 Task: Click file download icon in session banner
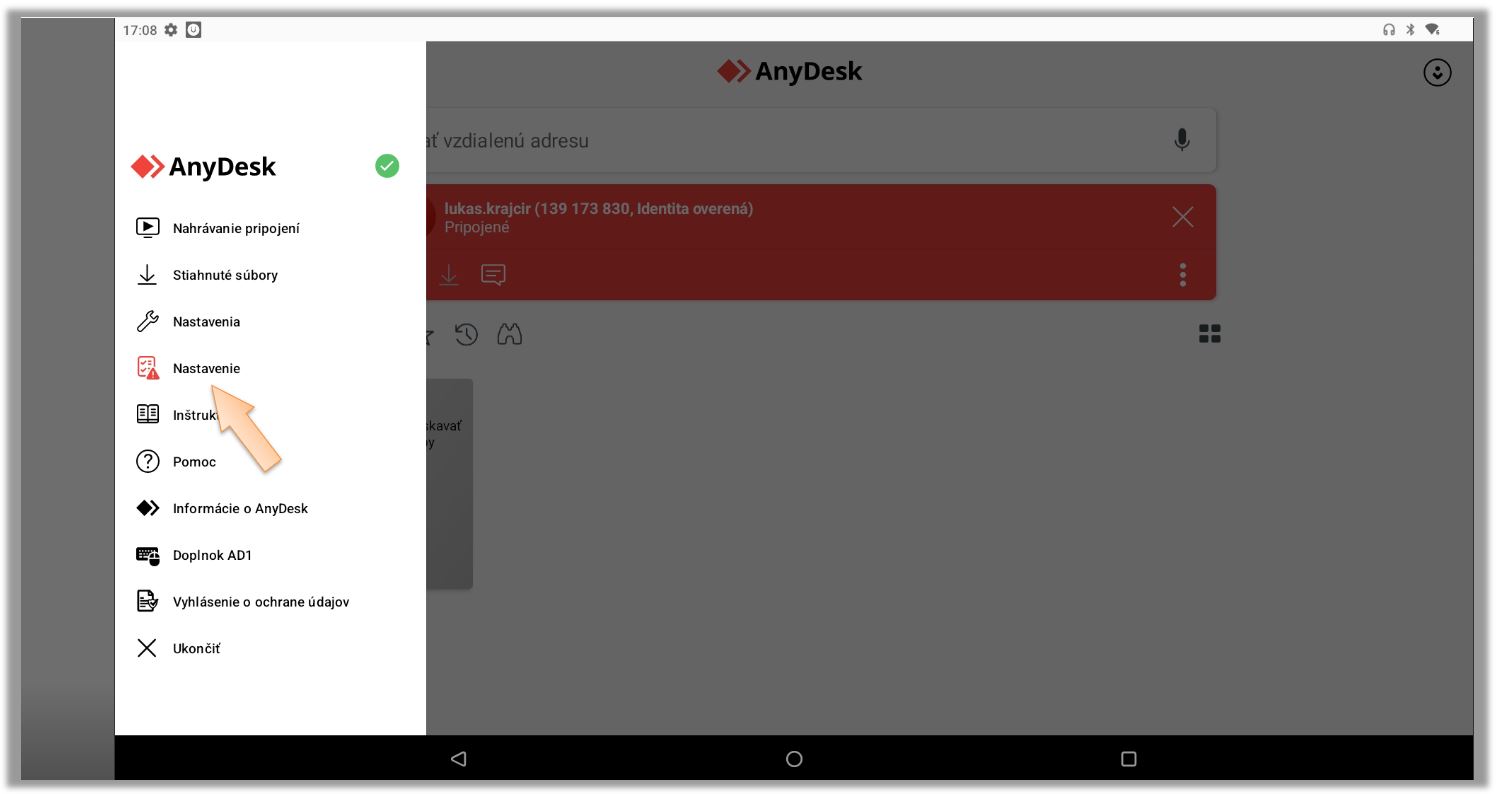click(x=449, y=275)
